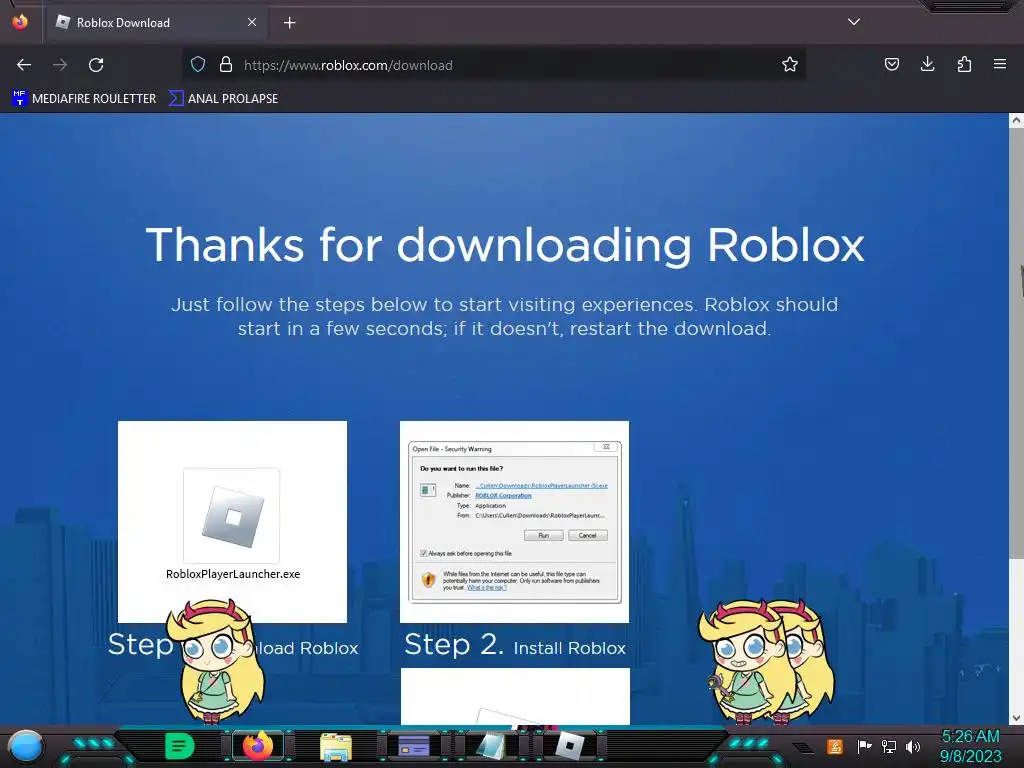Click the RobloxPlayerLauncher.exe thumbnail
The width and height of the screenshot is (1024, 768).
pyautogui.click(x=232, y=522)
